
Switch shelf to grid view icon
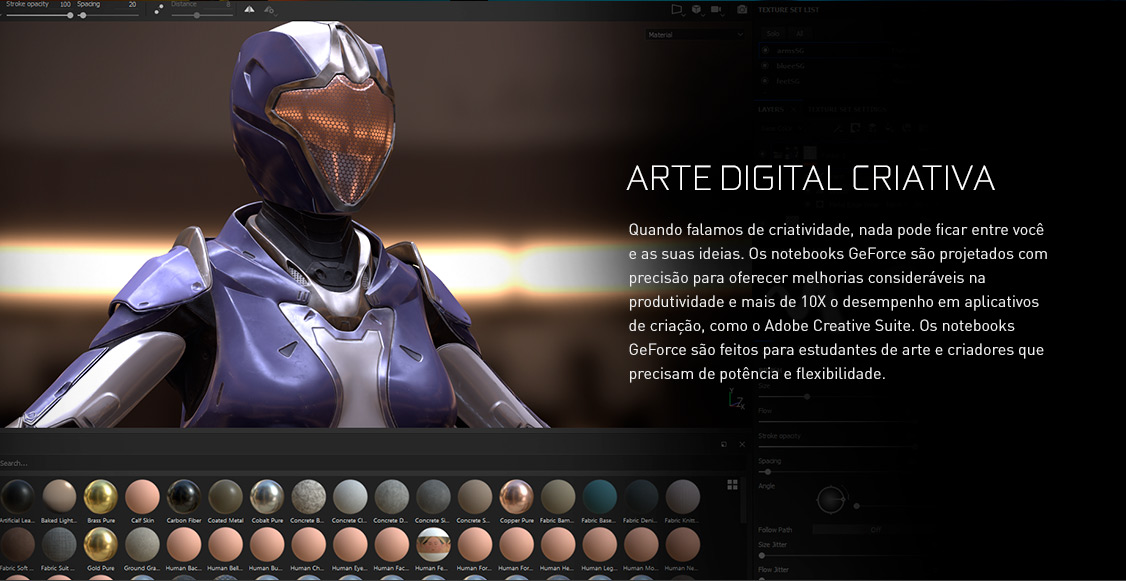tap(732, 484)
